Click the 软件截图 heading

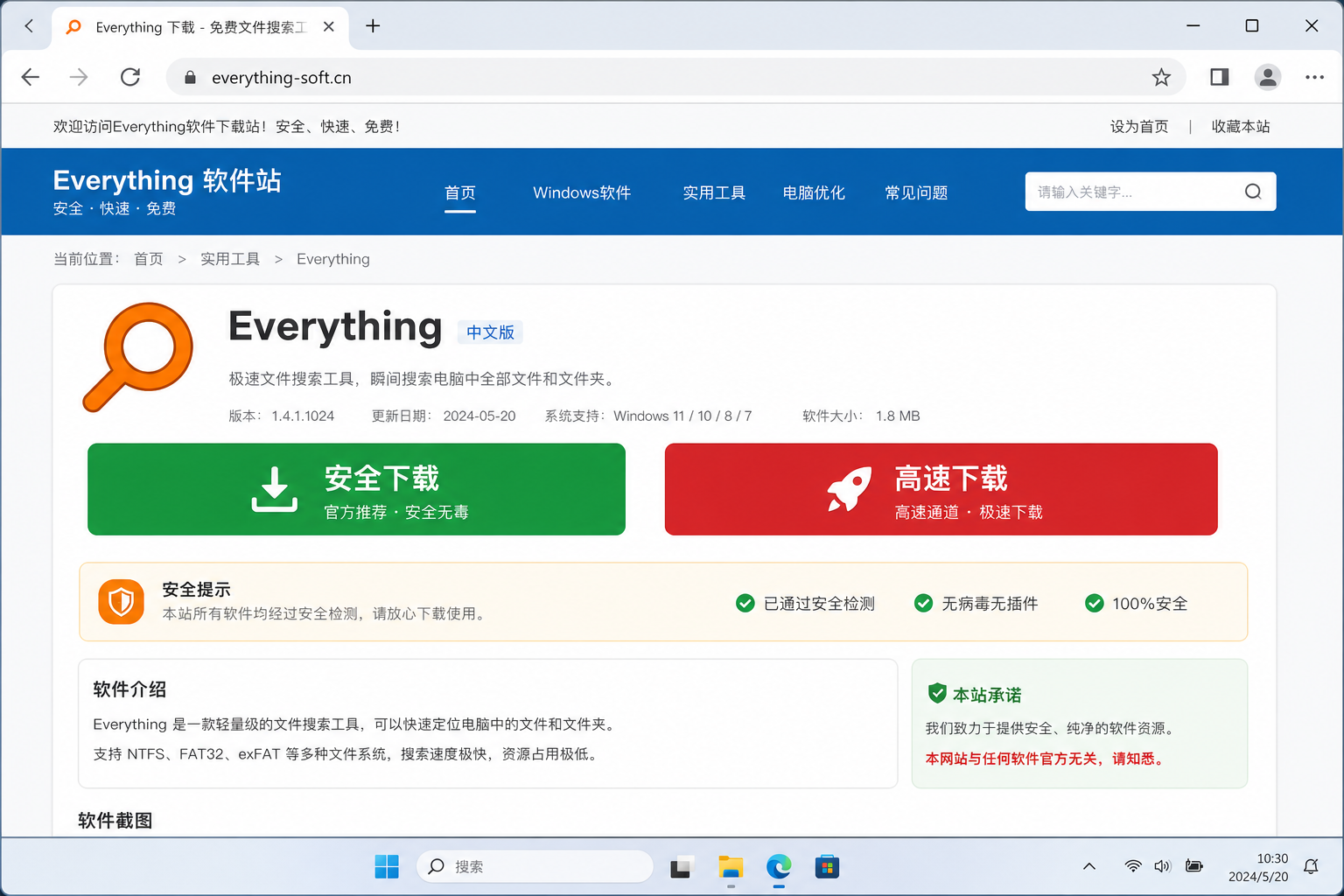[x=115, y=821]
